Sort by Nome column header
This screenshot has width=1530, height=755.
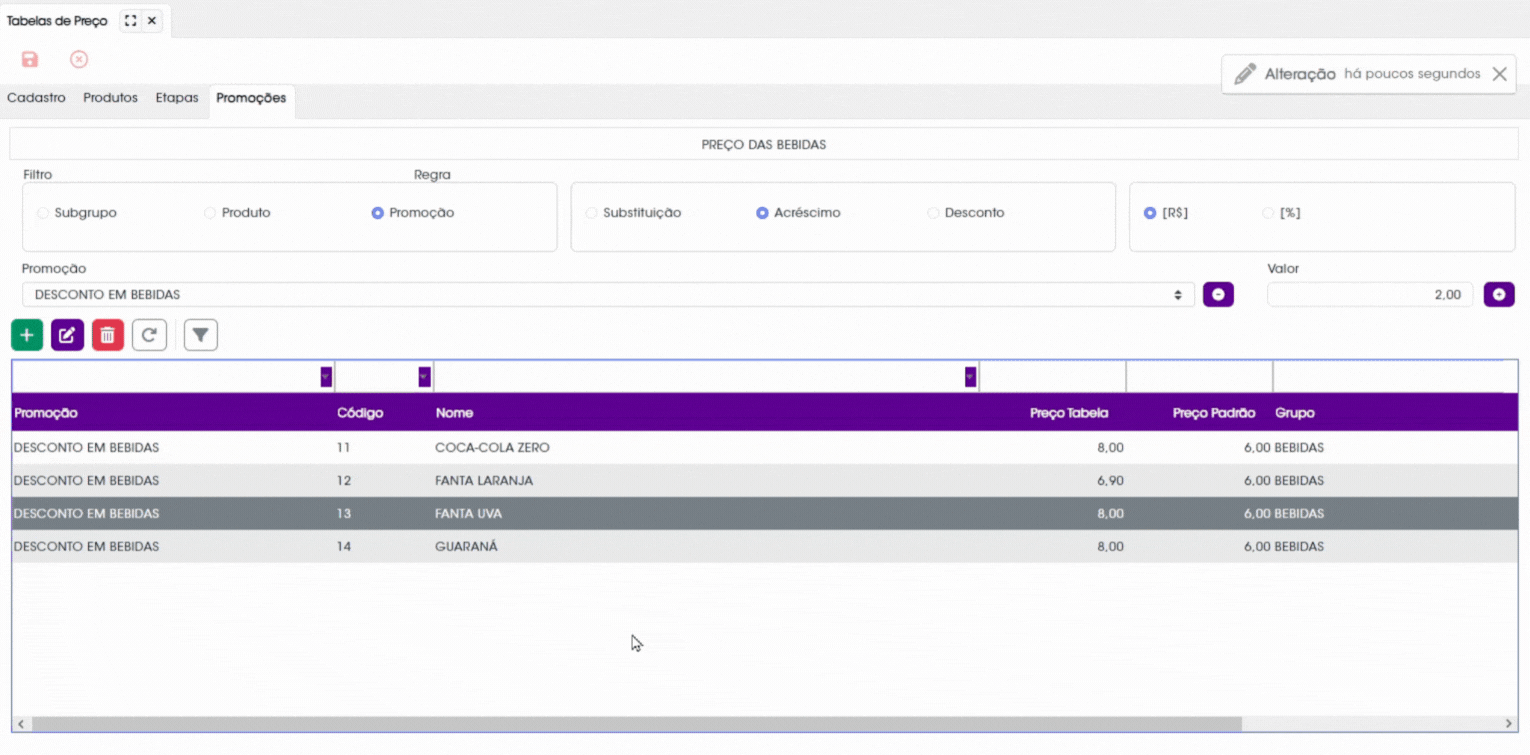click(454, 413)
